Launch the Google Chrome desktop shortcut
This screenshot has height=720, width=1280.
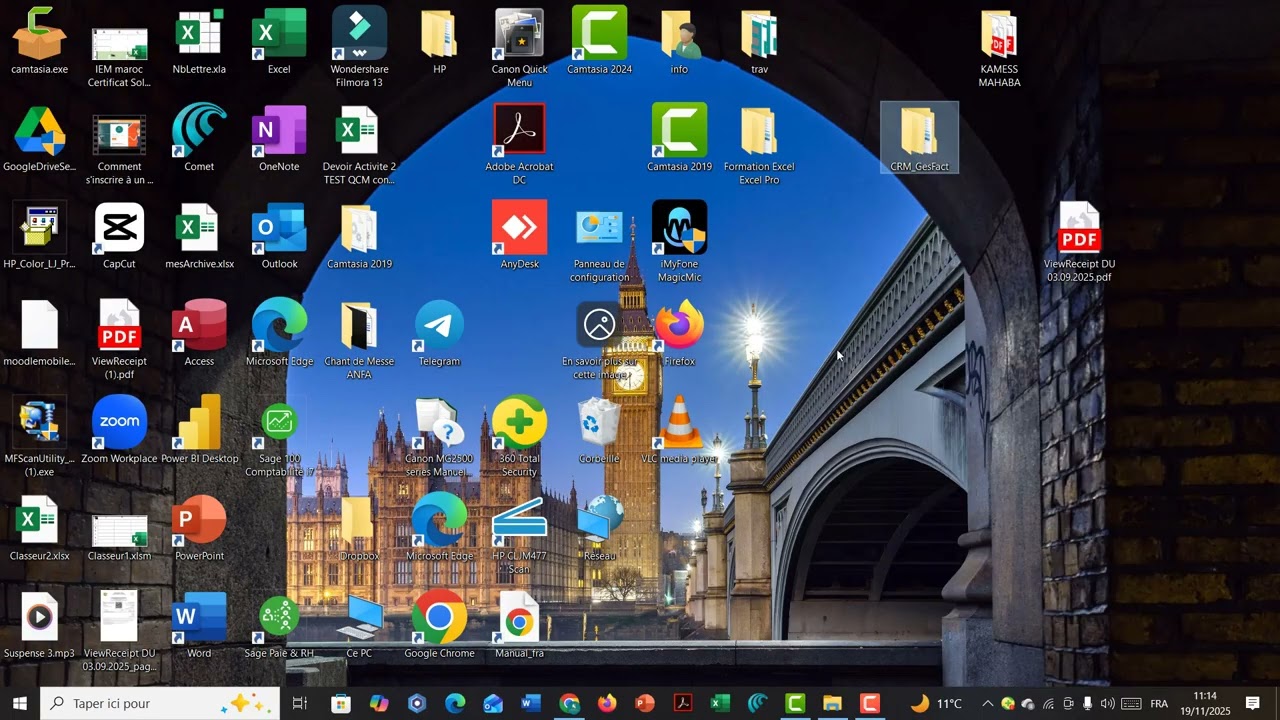(439, 626)
